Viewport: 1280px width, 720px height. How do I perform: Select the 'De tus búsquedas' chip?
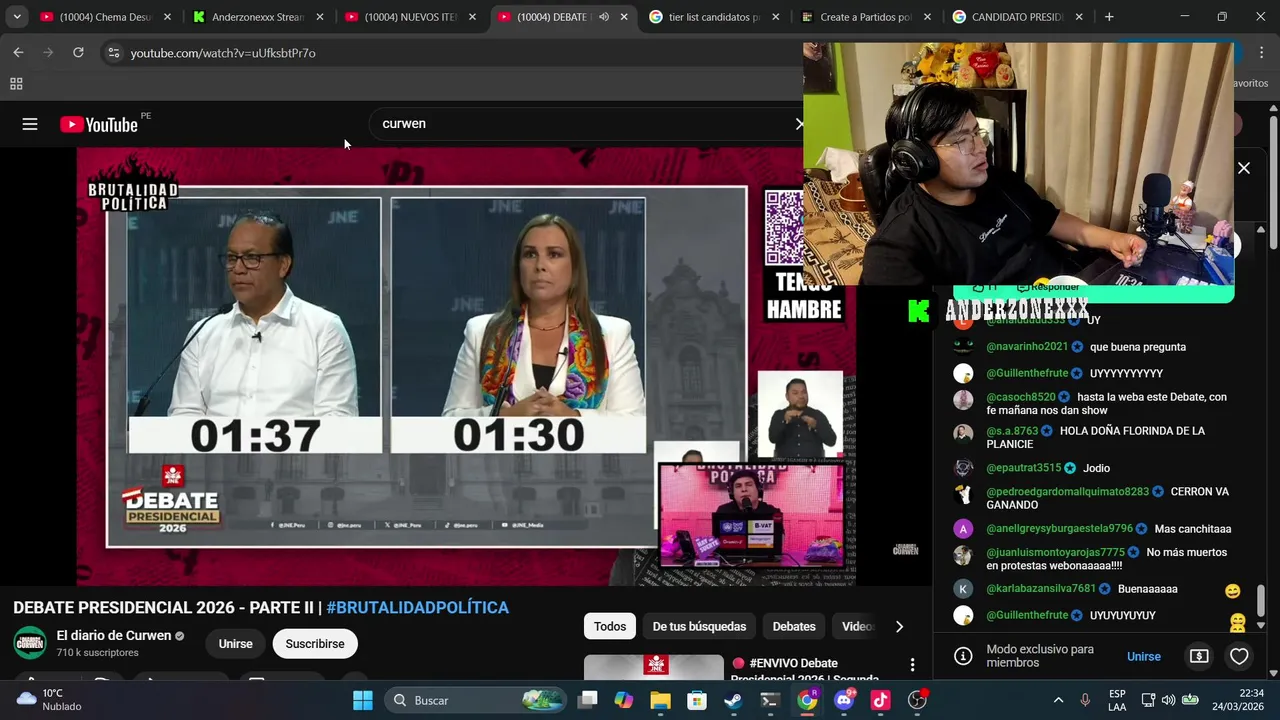click(x=699, y=627)
